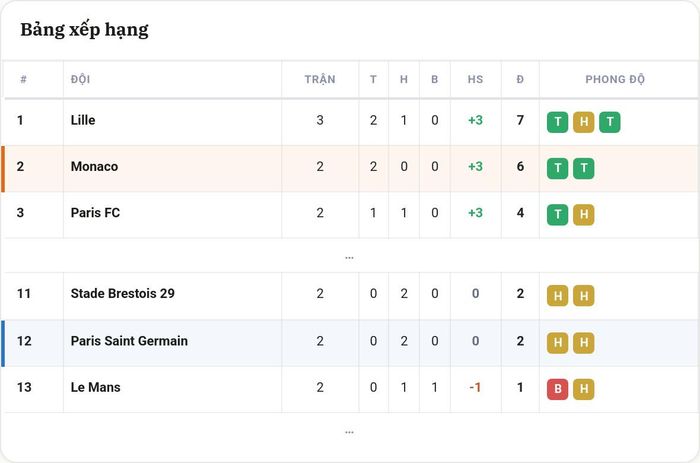Click Lille's first green T form badge
Viewport: 700px width, 463px height.
[x=557, y=122]
